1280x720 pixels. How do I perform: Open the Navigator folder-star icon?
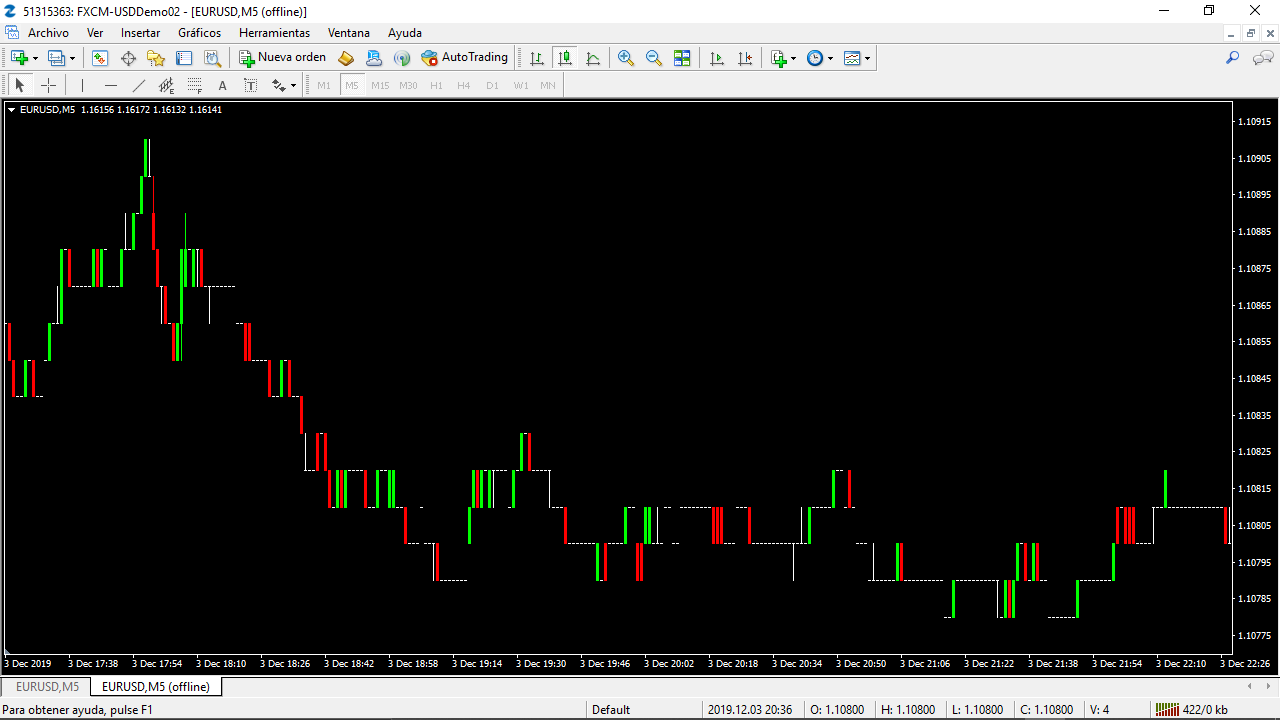tap(156, 58)
